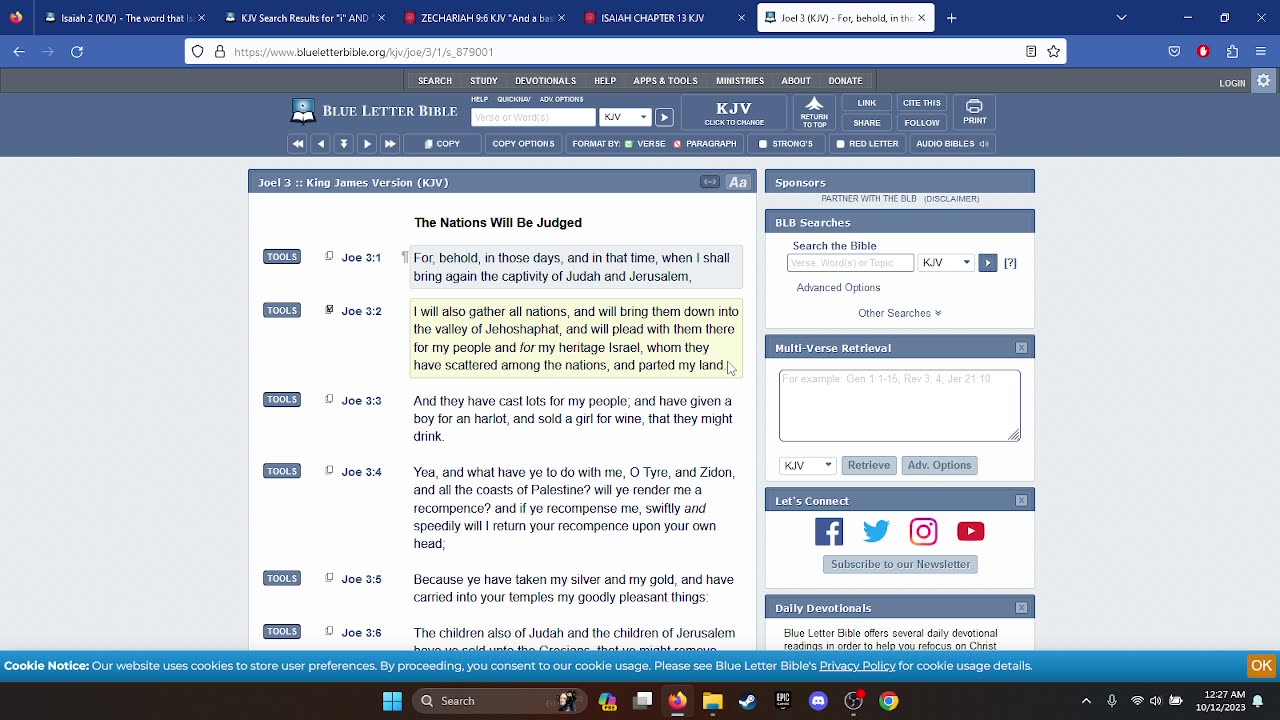Close the Multi-Verse Retrieval panel

pyautogui.click(x=1021, y=348)
